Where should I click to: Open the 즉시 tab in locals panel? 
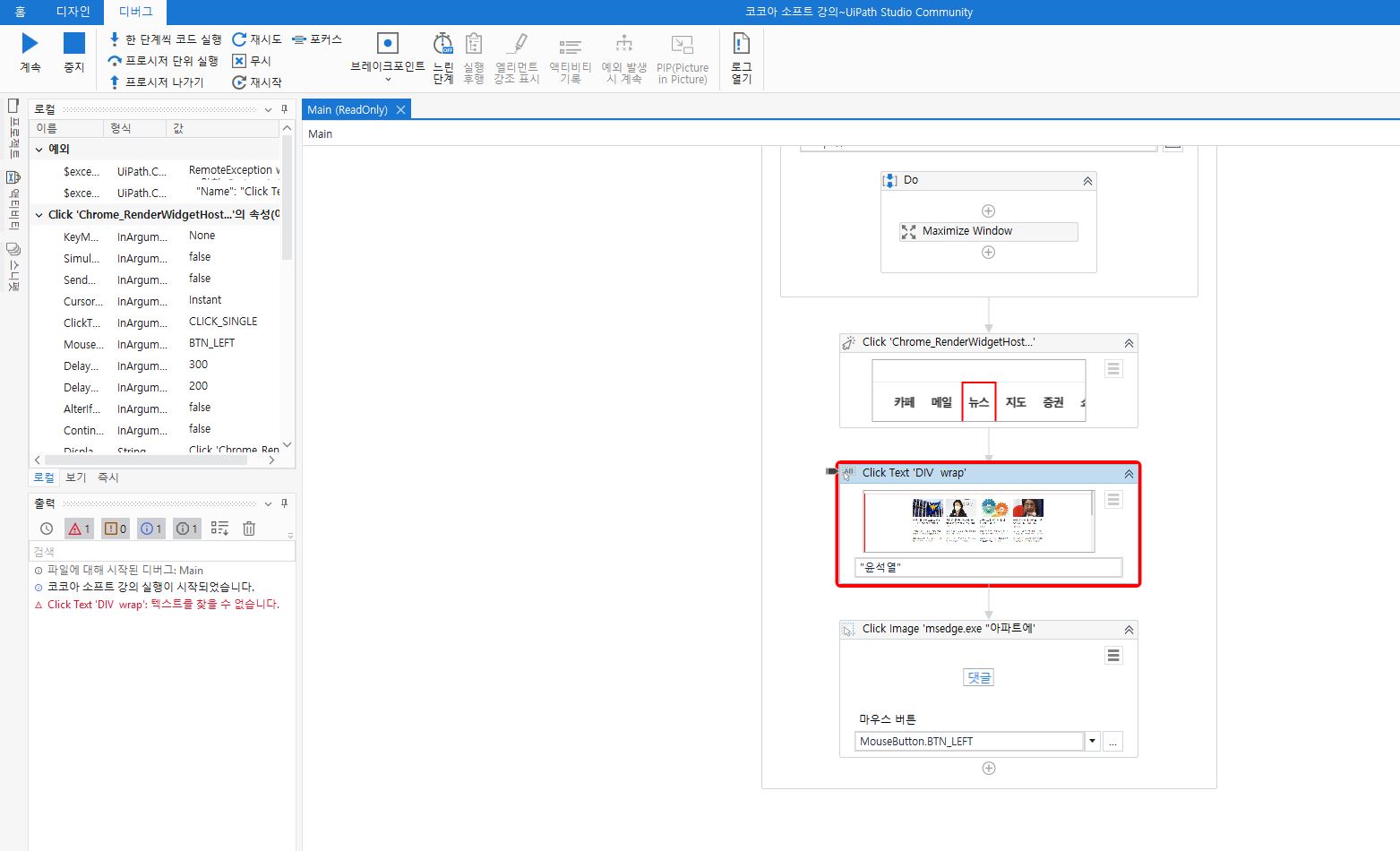[x=108, y=477]
